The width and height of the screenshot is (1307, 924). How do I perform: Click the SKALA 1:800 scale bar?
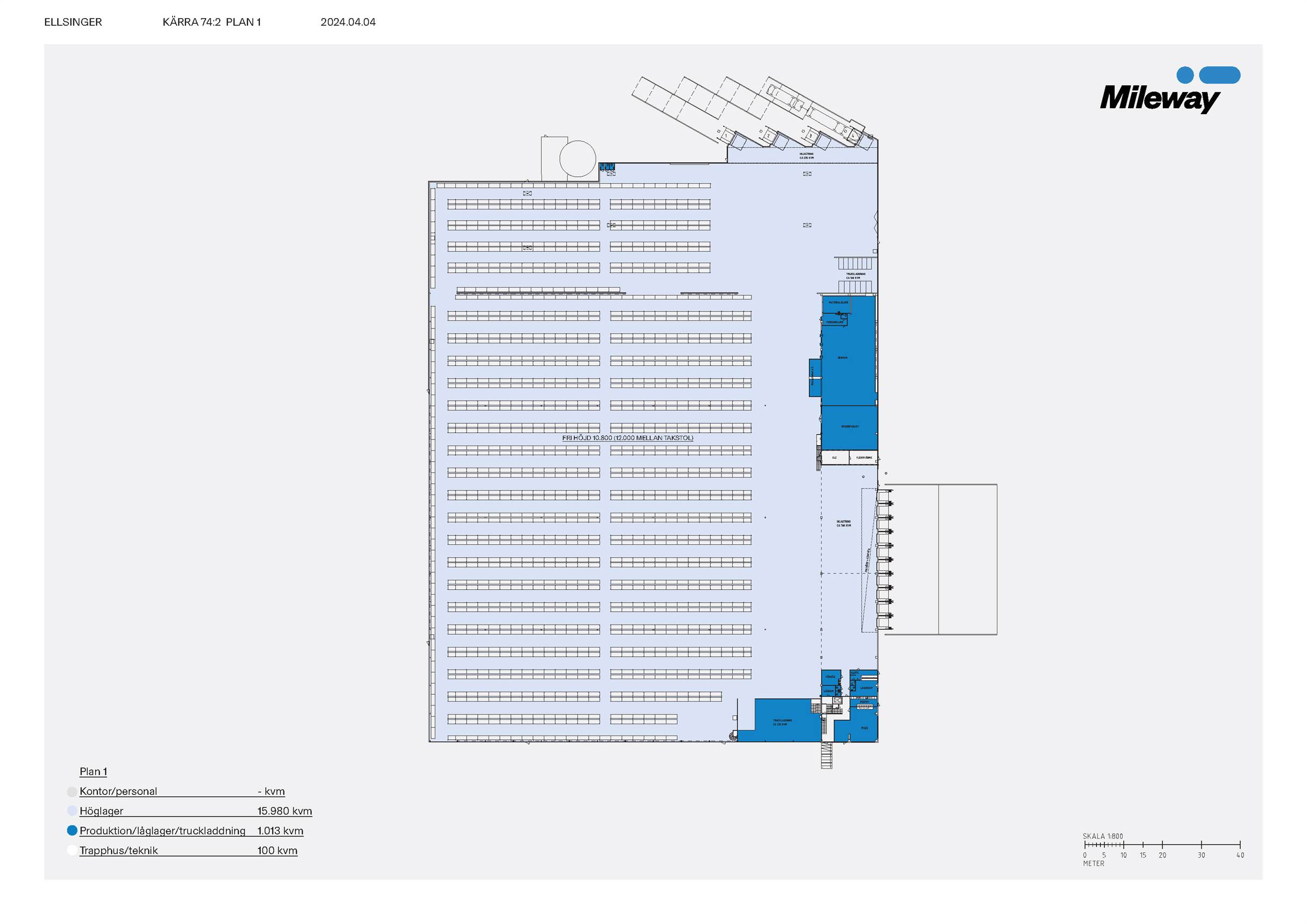(1162, 845)
